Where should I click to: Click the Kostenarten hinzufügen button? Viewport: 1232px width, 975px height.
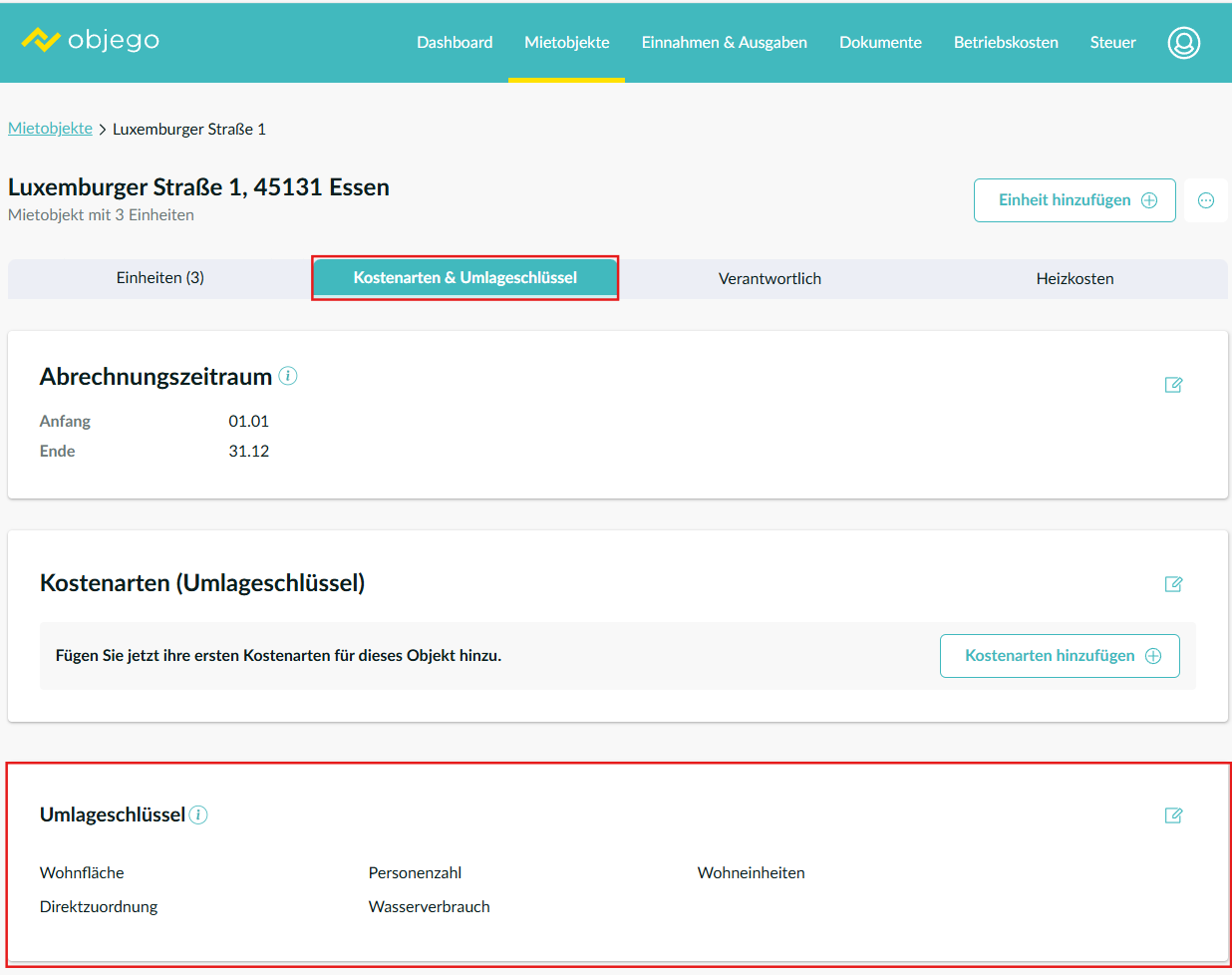pyautogui.click(x=1060, y=656)
